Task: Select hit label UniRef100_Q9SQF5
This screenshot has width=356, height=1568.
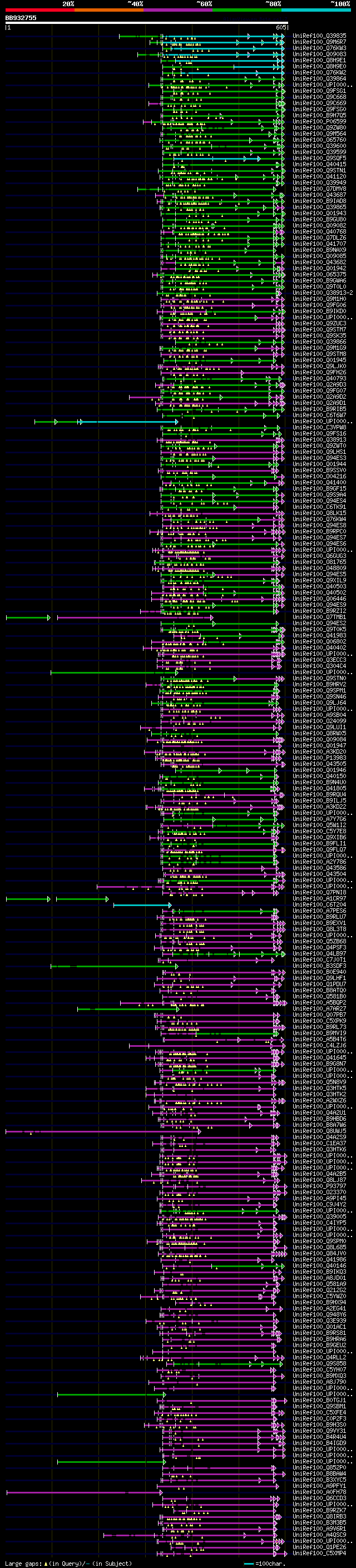Action: (319, 159)
